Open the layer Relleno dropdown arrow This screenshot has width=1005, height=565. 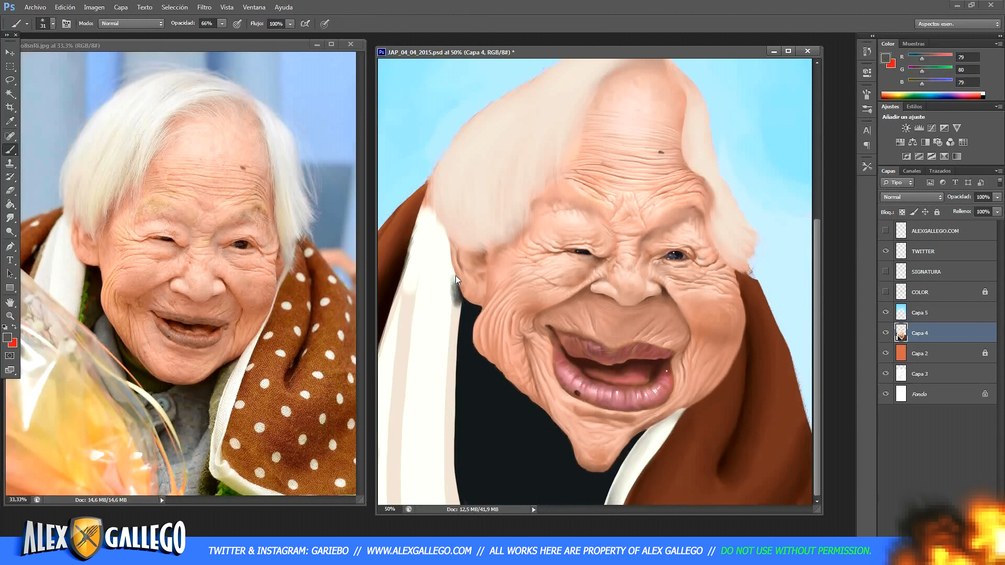pyautogui.click(x=997, y=211)
